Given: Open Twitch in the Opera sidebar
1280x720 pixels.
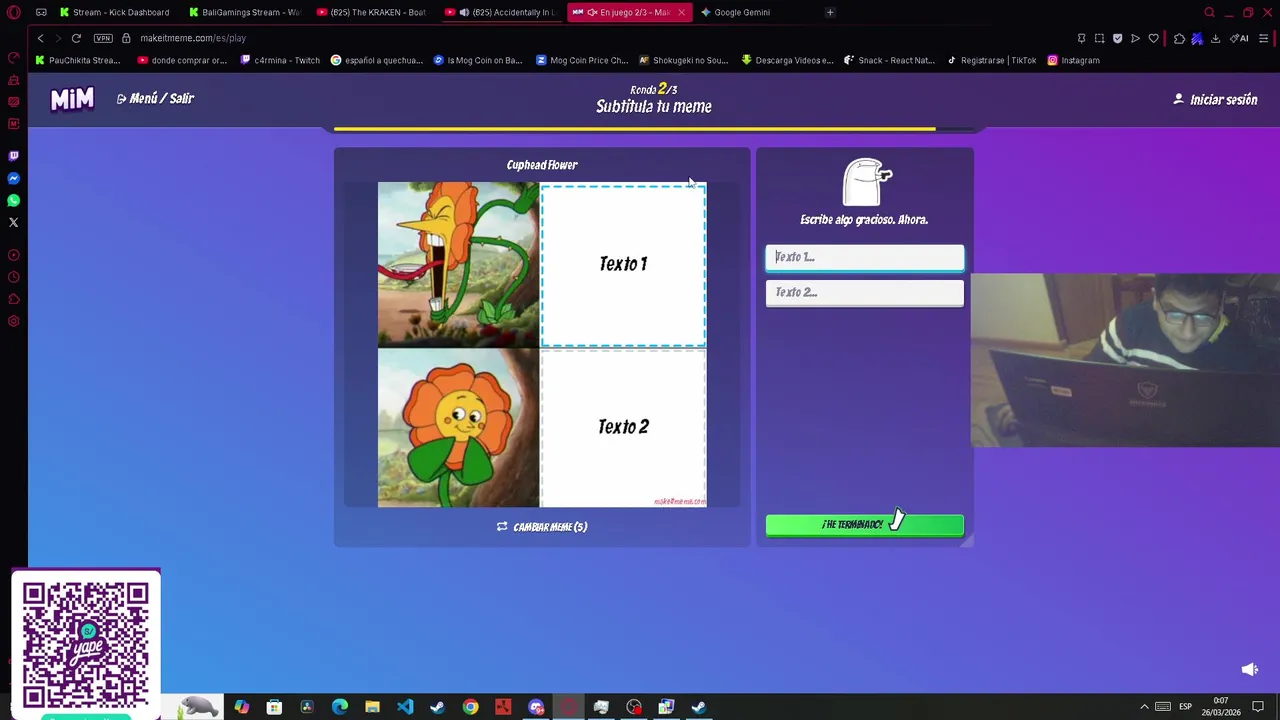Looking at the screenshot, I should (x=13, y=156).
